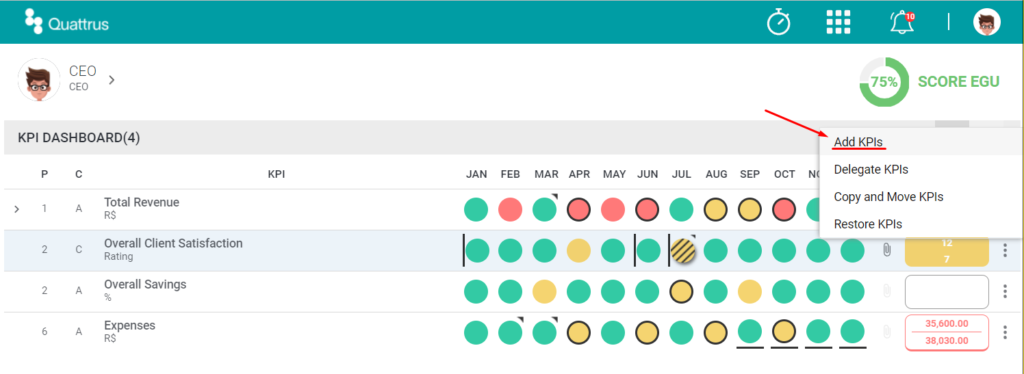Open the stopwatch timer icon

pos(778,22)
